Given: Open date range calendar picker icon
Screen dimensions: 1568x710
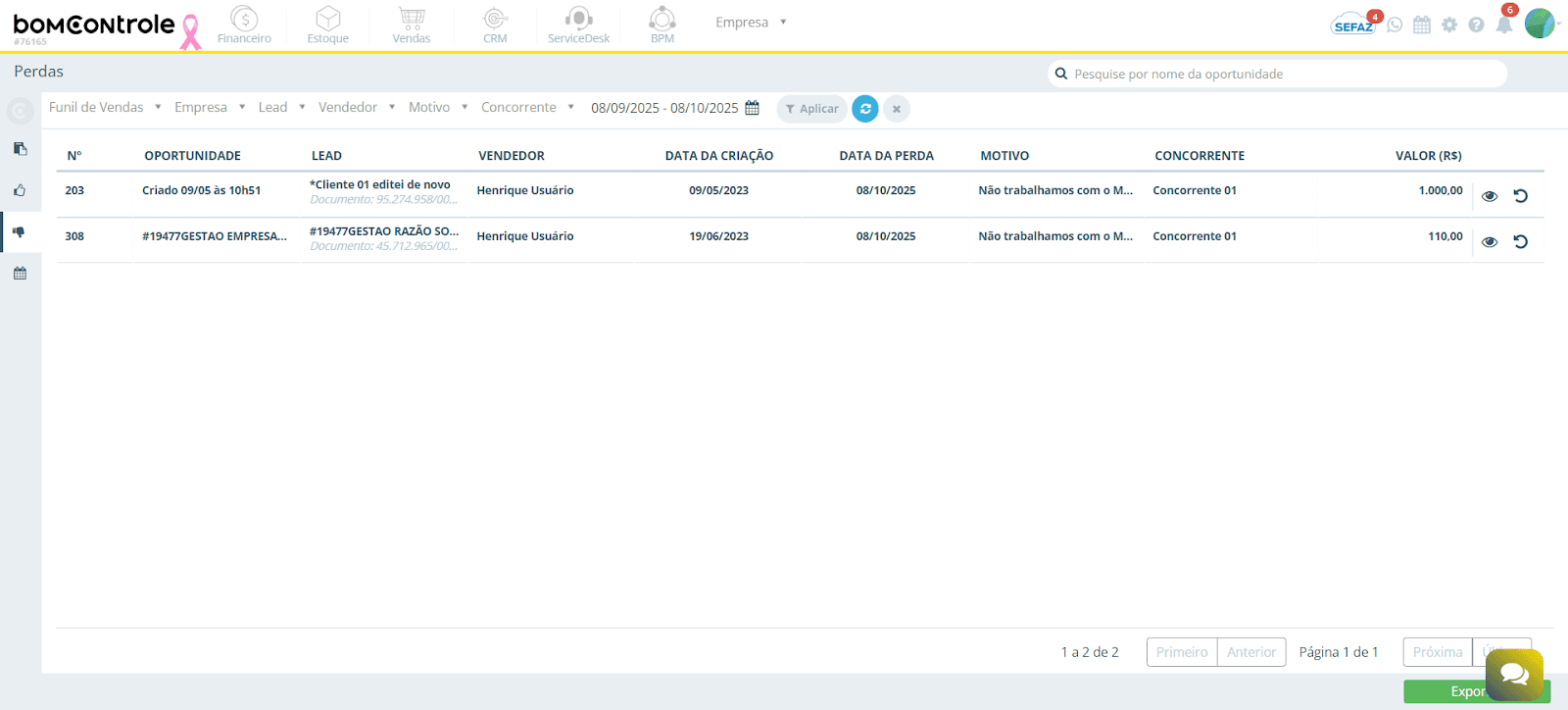Looking at the screenshot, I should tap(752, 108).
